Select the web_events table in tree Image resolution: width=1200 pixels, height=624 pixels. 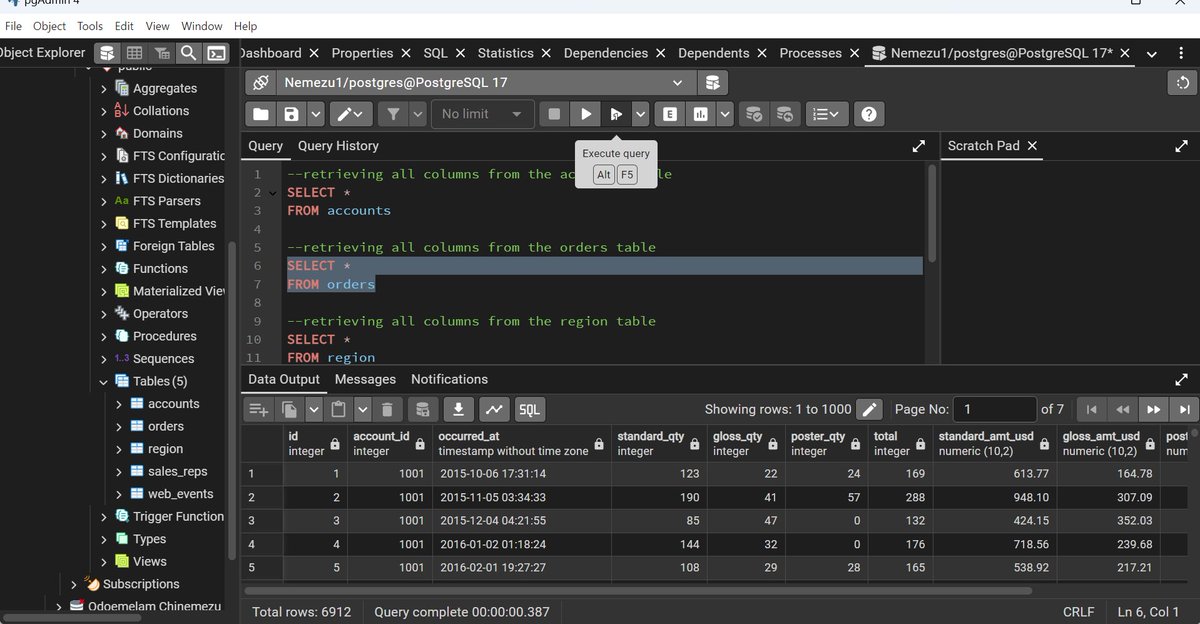[x=180, y=494]
